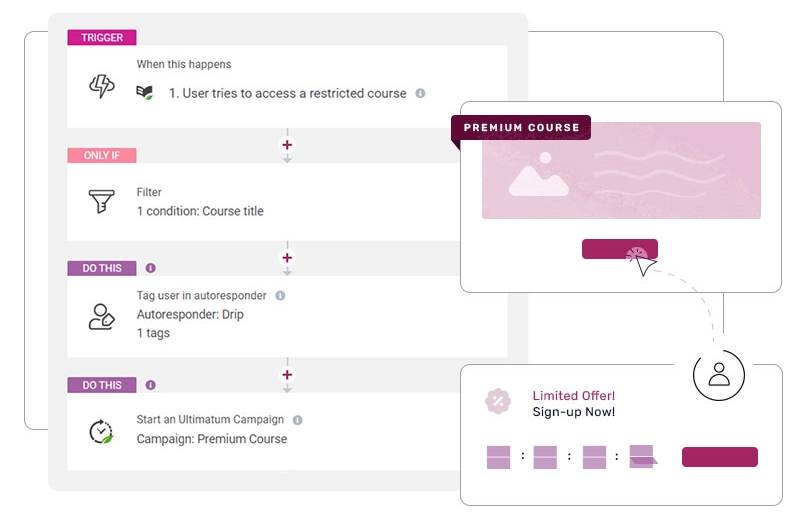The height and width of the screenshot is (523, 803).
Task: Click info icon beside Start an Ultimatum Campaign
Action: click(x=298, y=420)
